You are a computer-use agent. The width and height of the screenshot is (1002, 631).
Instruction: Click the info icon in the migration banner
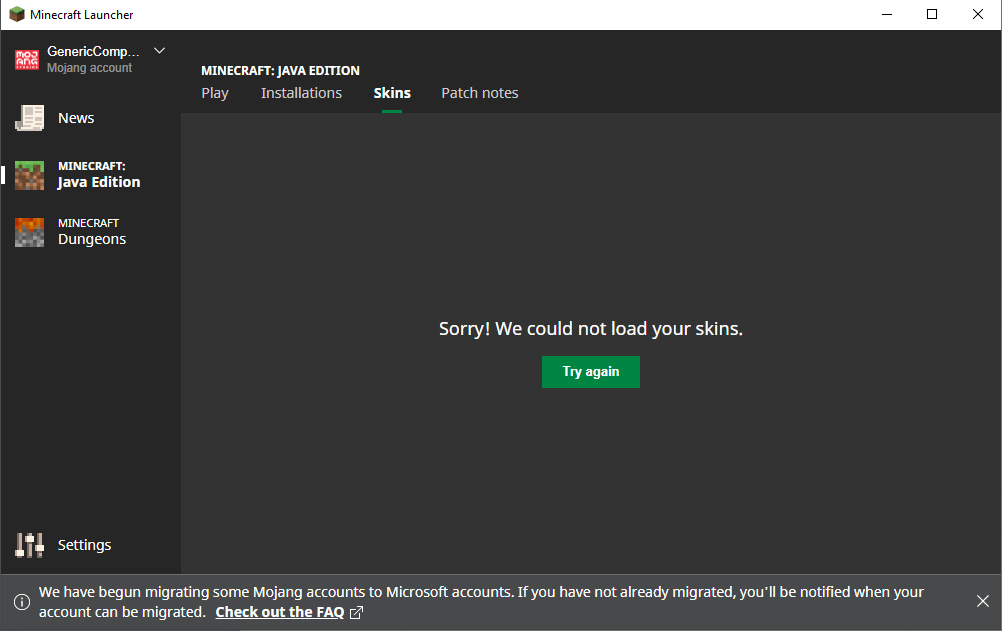pyautogui.click(x=22, y=602)
